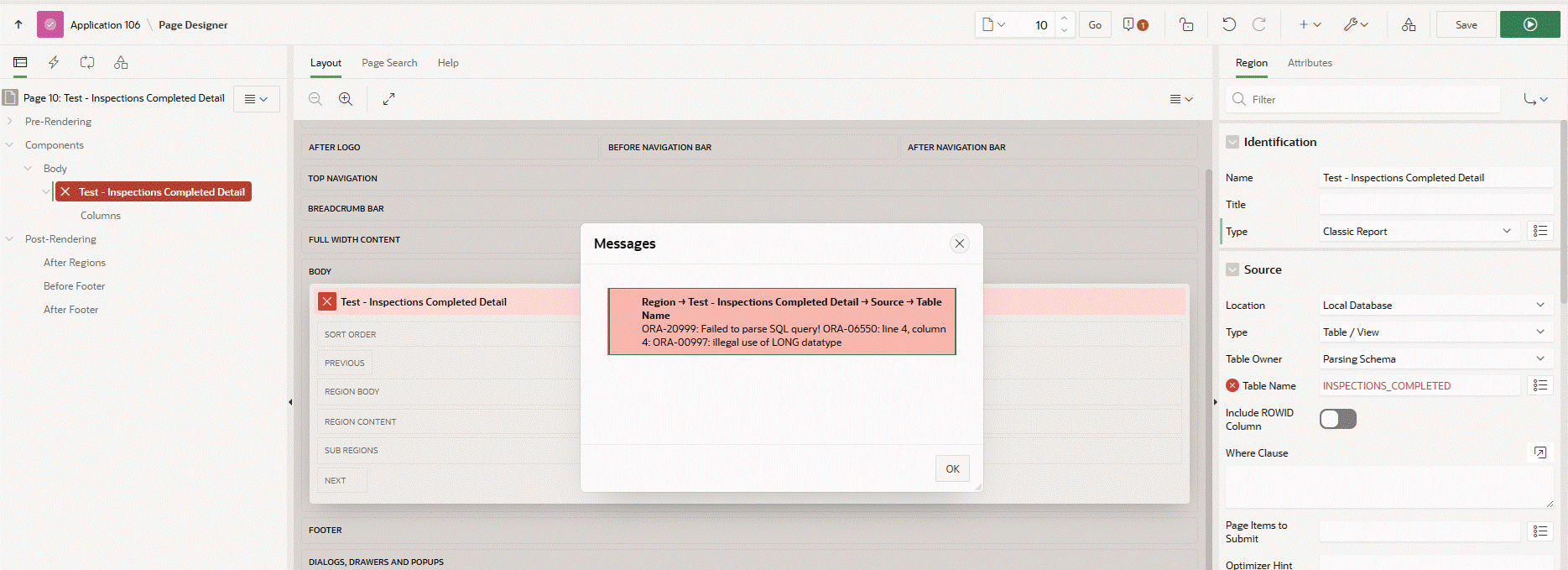Switch to the Attributes tab
Viewport: 1568px width, 570px height.
click(1310, 63)
